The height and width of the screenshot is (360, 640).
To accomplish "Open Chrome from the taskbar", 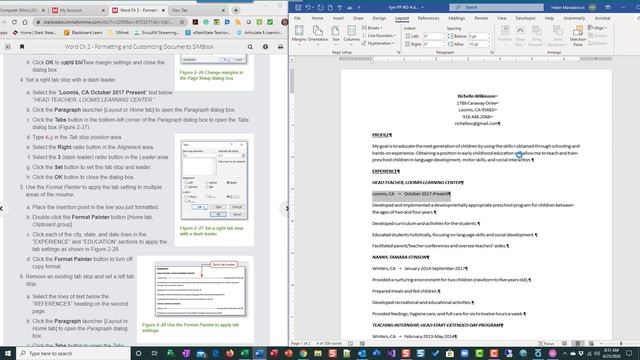I will point(303,353).
